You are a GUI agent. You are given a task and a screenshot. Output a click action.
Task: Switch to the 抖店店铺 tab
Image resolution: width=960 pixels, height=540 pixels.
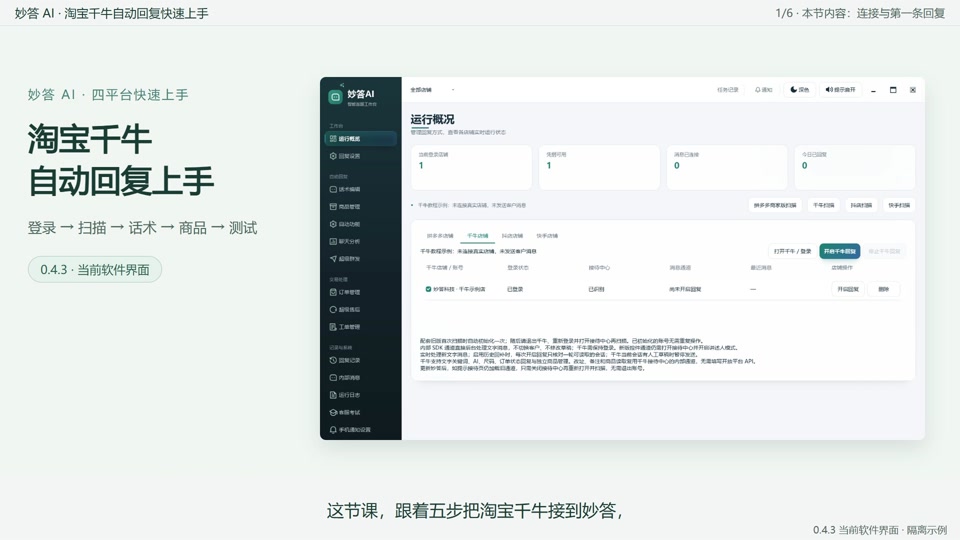point(512,236)
